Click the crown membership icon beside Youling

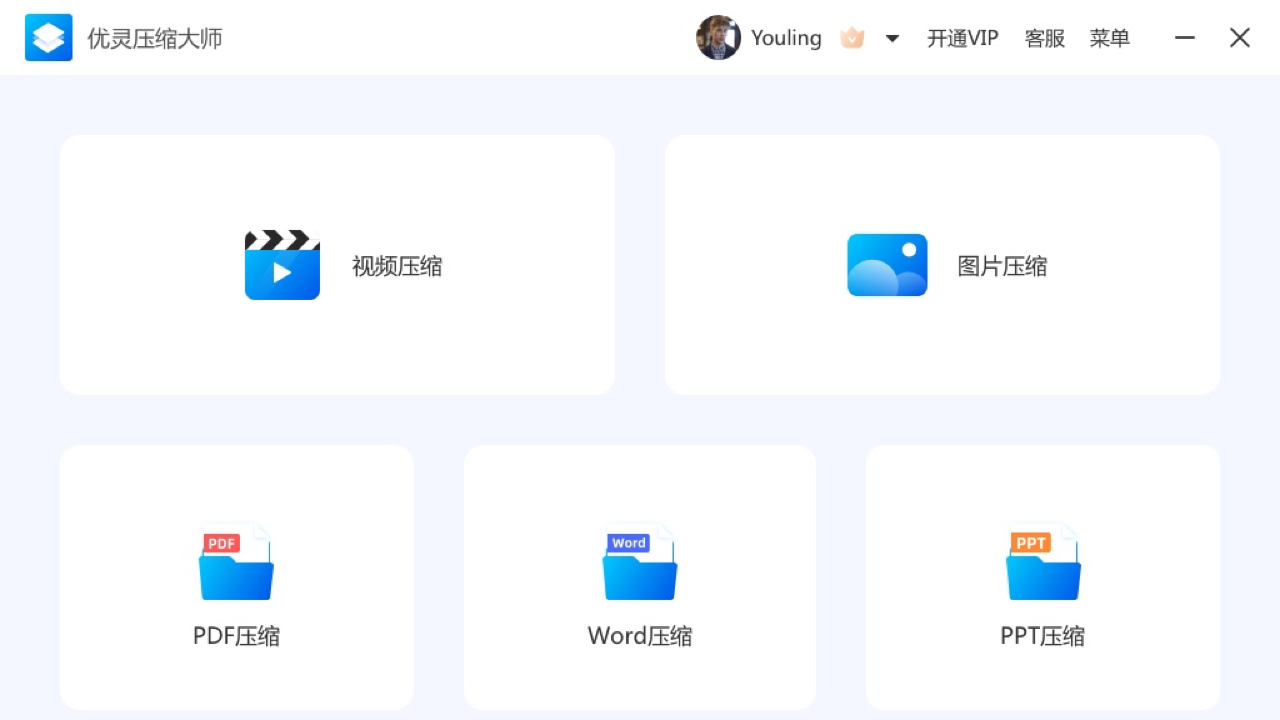852,37
